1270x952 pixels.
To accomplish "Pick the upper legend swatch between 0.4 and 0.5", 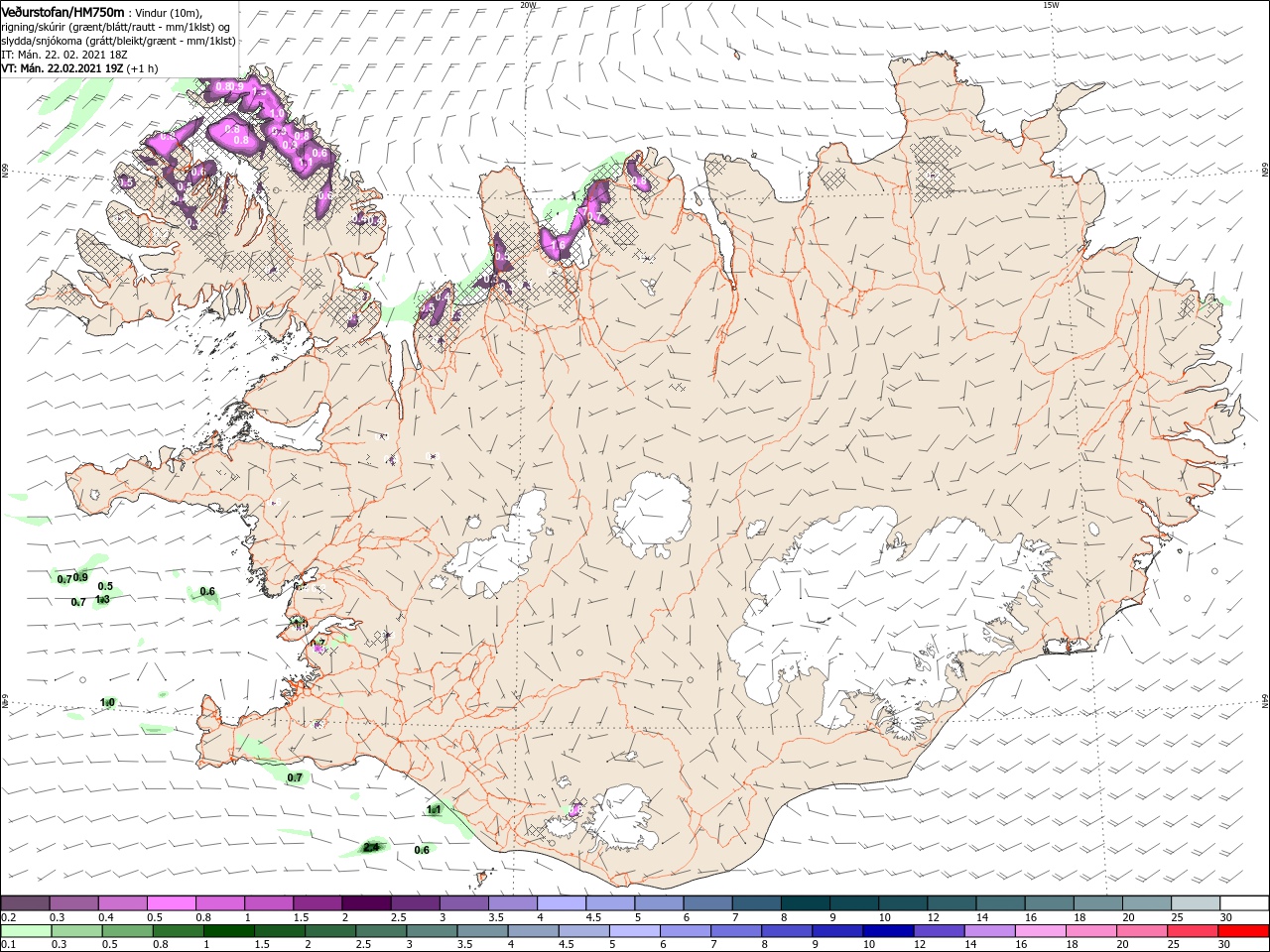I will pyautogui.click(x=122, y=903).
